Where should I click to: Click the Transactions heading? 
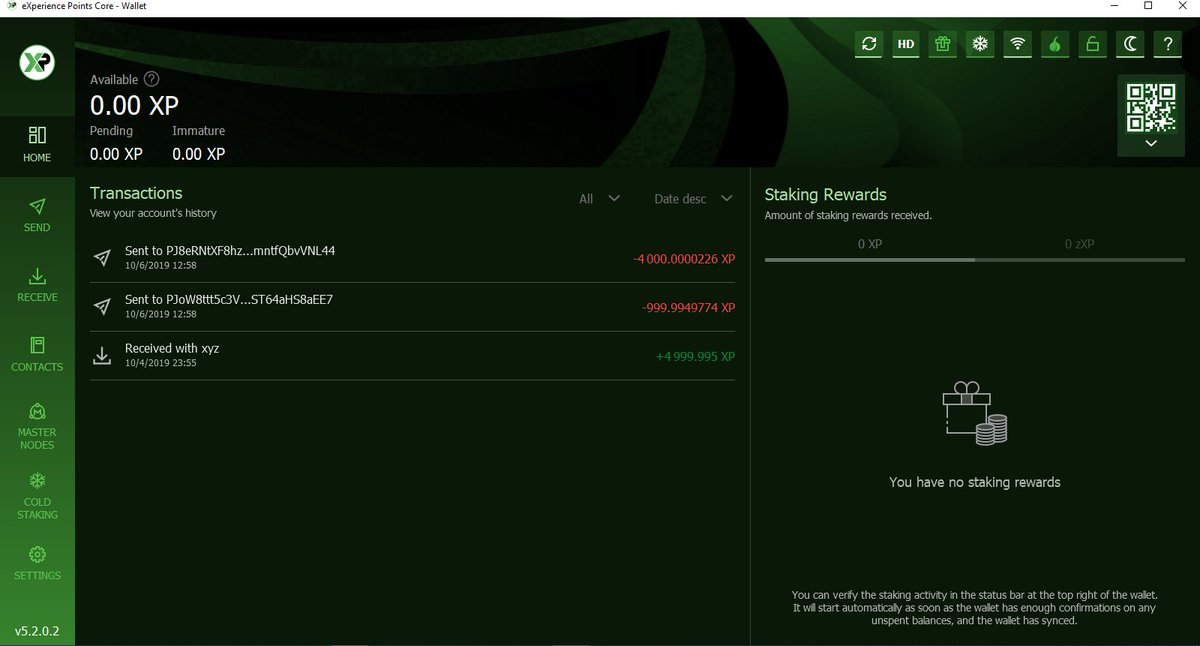click(136, 193)
